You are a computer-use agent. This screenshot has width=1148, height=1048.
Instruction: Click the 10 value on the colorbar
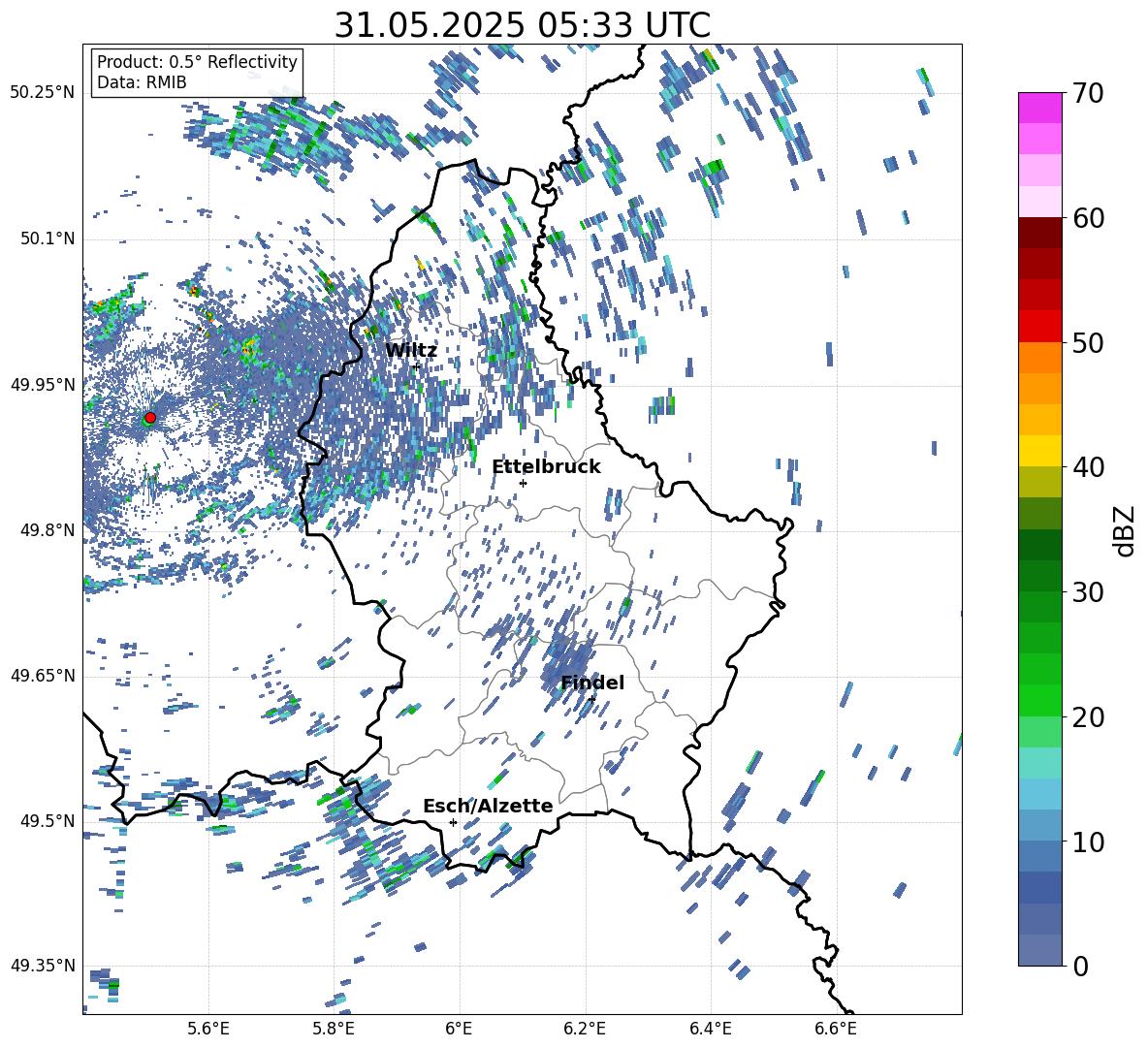click(x=1088, y=842)
